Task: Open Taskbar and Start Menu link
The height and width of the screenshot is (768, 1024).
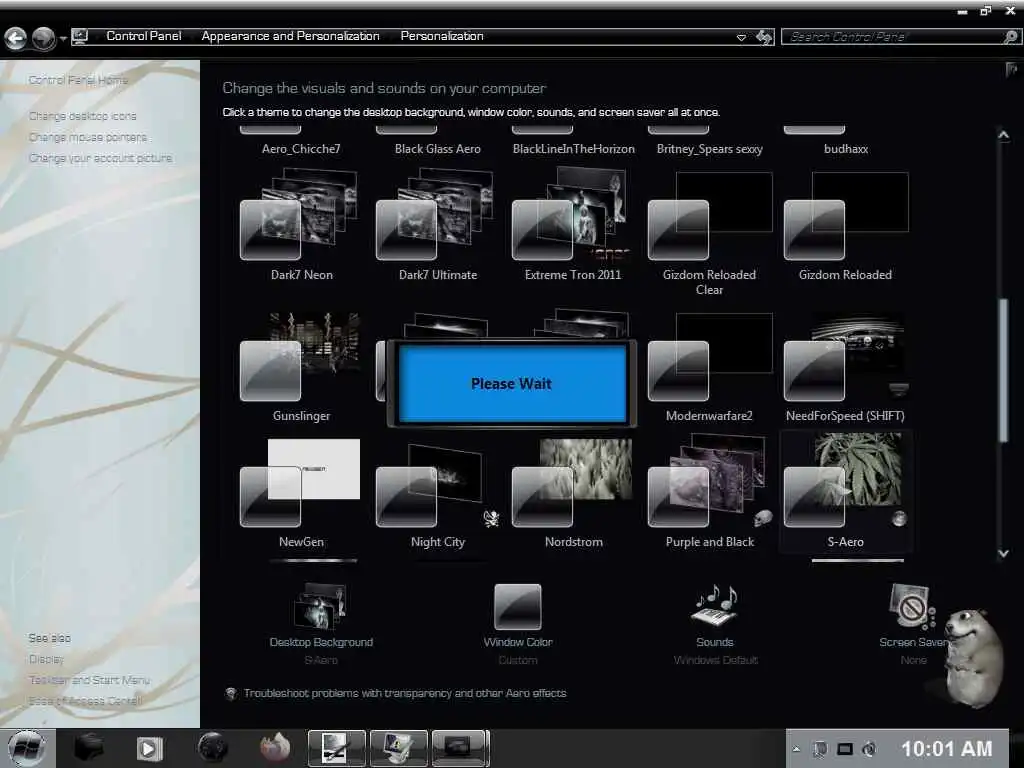Action: (x=89, y=680)
